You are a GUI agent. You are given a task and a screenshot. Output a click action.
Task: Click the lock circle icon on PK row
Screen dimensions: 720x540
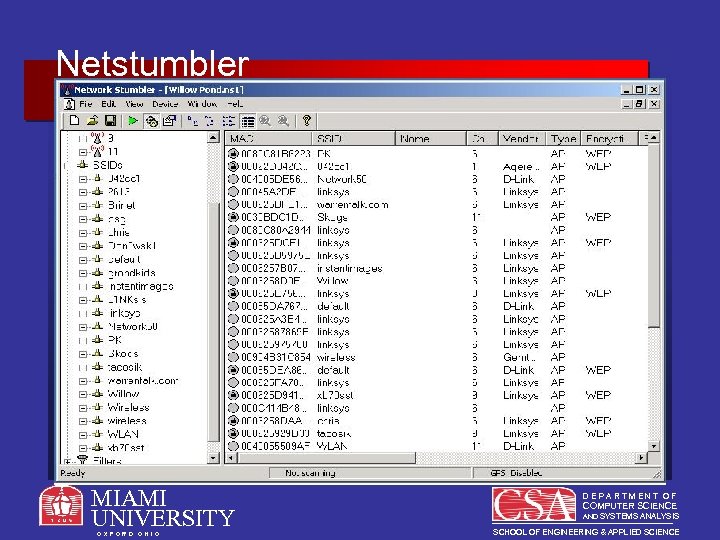(233, 153)
